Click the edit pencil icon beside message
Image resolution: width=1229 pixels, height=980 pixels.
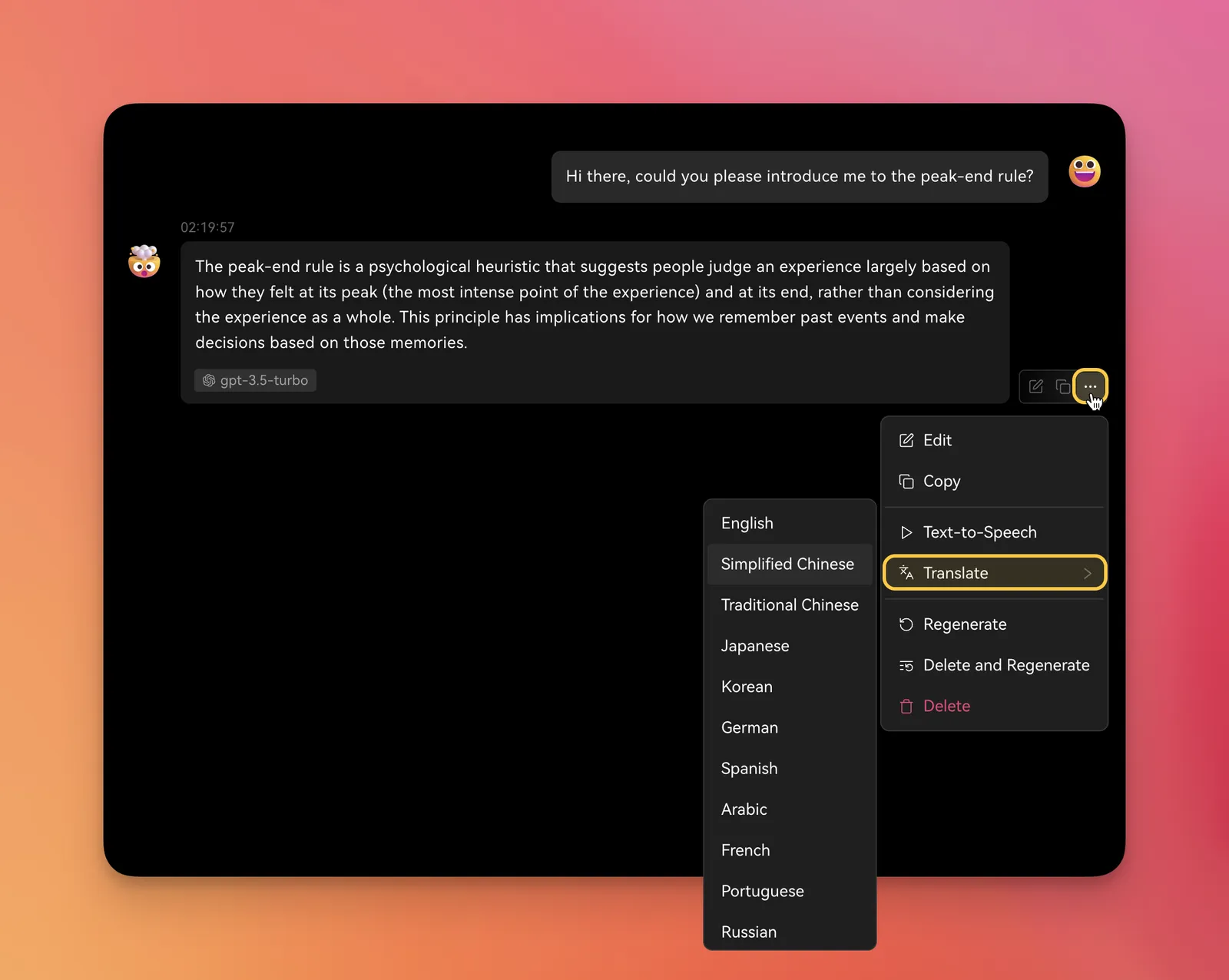click(x=1035, y=386)
